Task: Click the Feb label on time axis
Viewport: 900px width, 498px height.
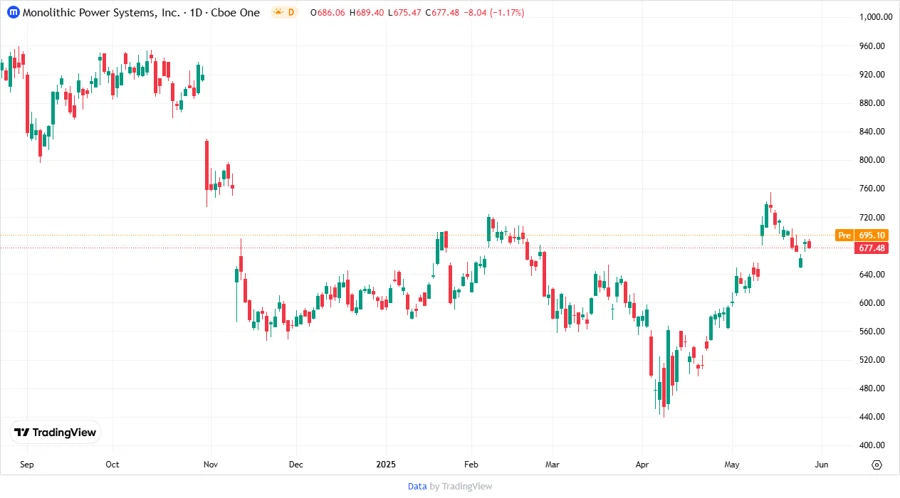Action: tap(471, 464)
